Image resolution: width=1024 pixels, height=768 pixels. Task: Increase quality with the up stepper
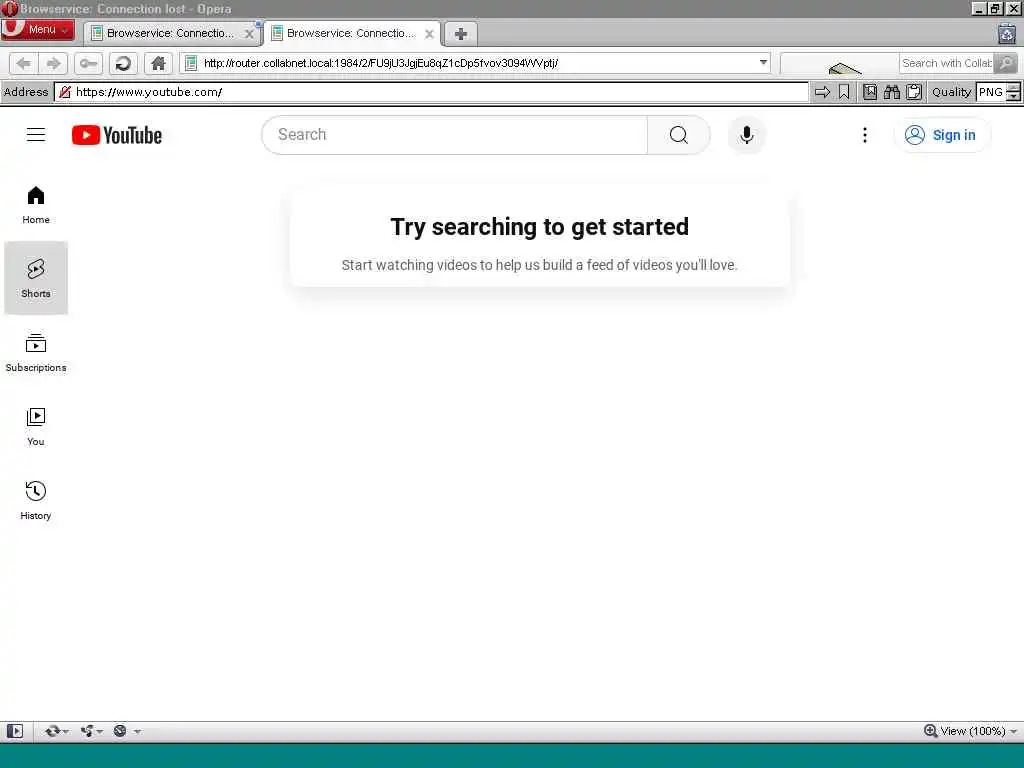tap(1013, 88)
